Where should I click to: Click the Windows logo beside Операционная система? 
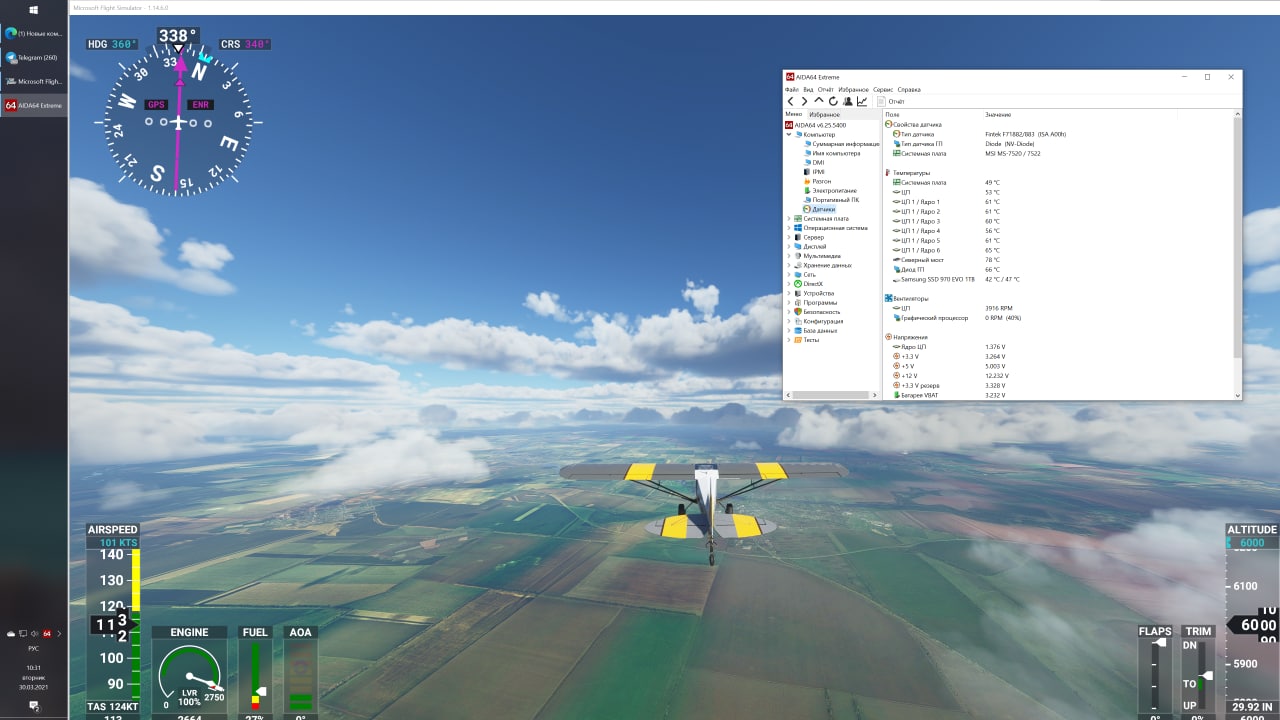pyautogui.click(x=798, y=228)
